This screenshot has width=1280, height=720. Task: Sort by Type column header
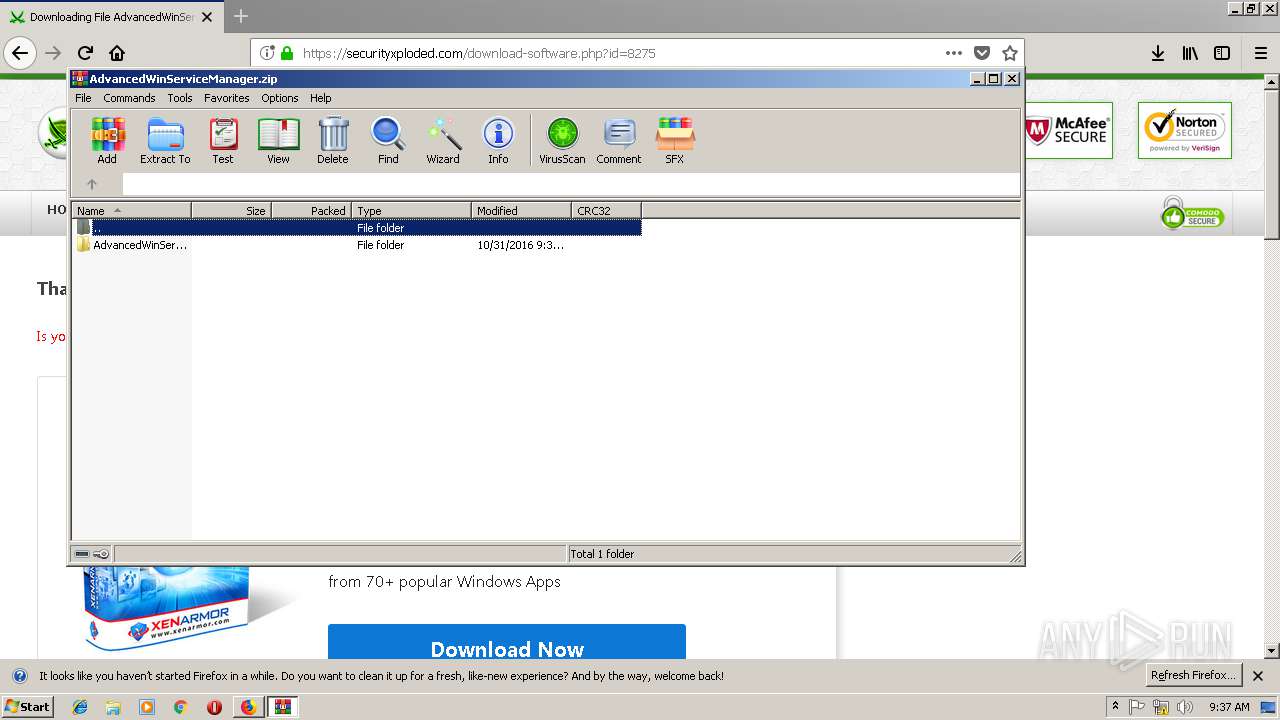click(x=412, y=210)
